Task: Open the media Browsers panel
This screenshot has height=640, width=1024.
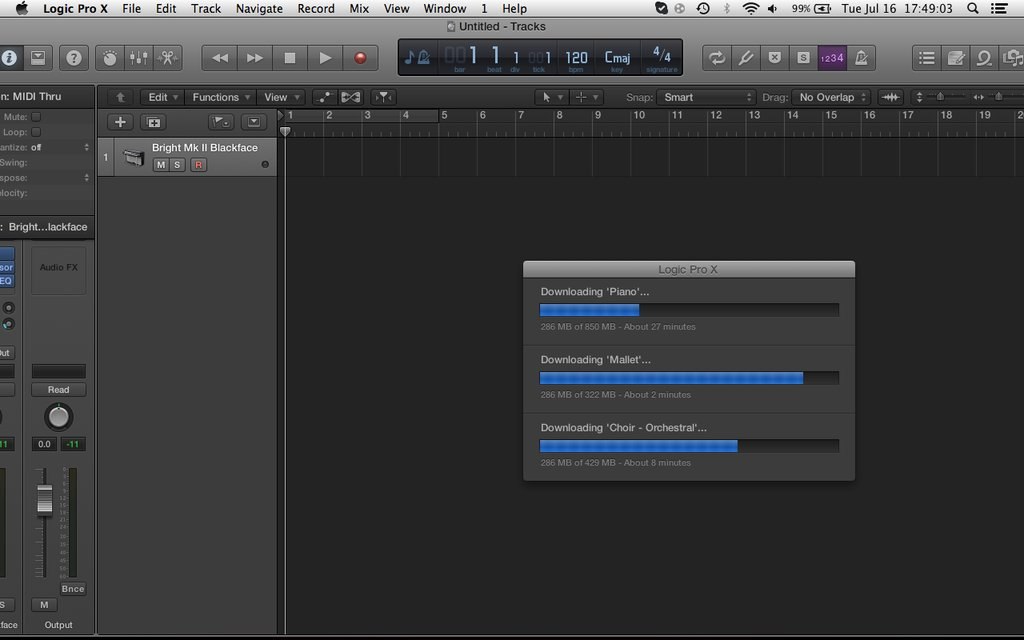Action: point(1012,58)
